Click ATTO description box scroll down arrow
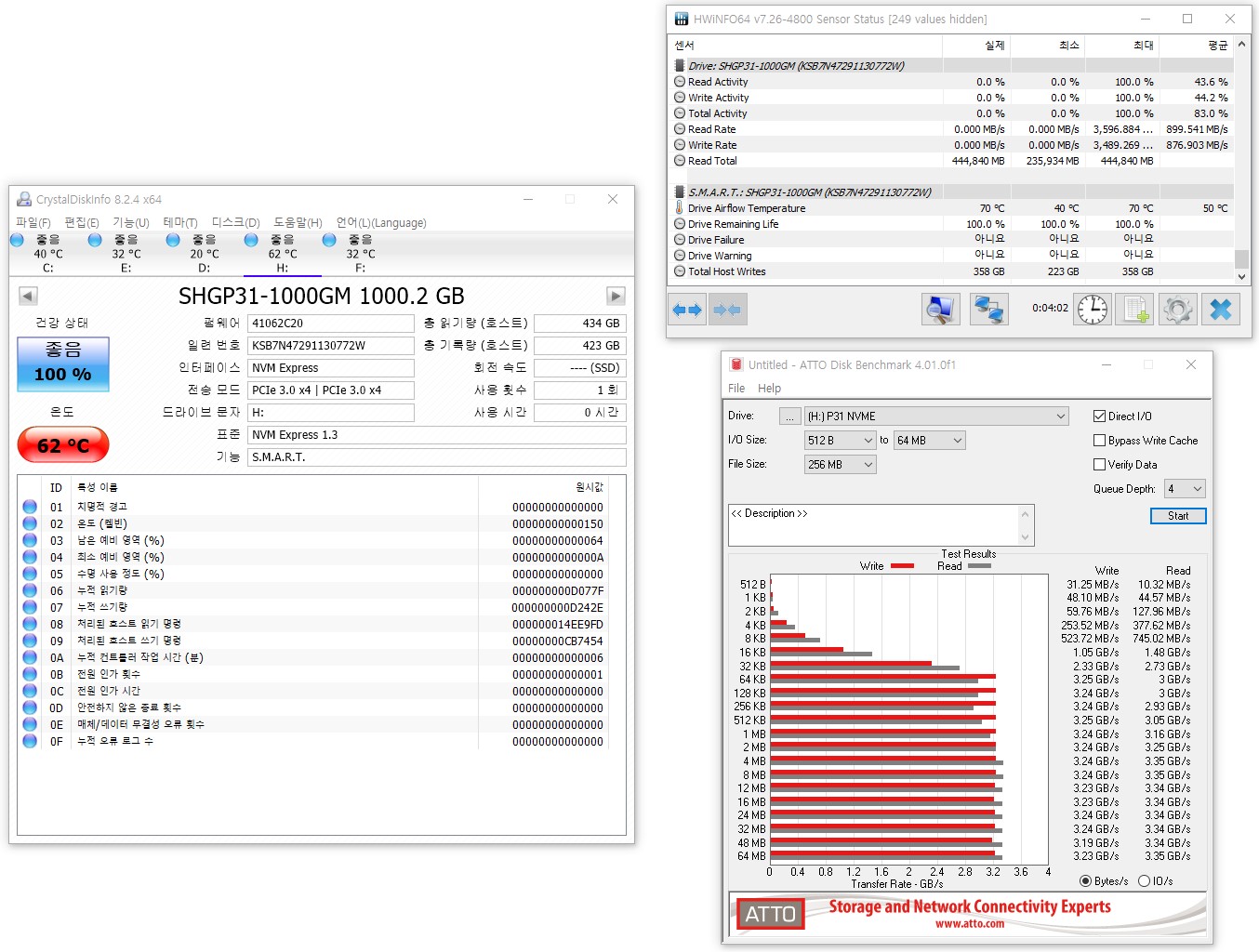Screen dimensions: 1259x952 (x=1025, y=537)
